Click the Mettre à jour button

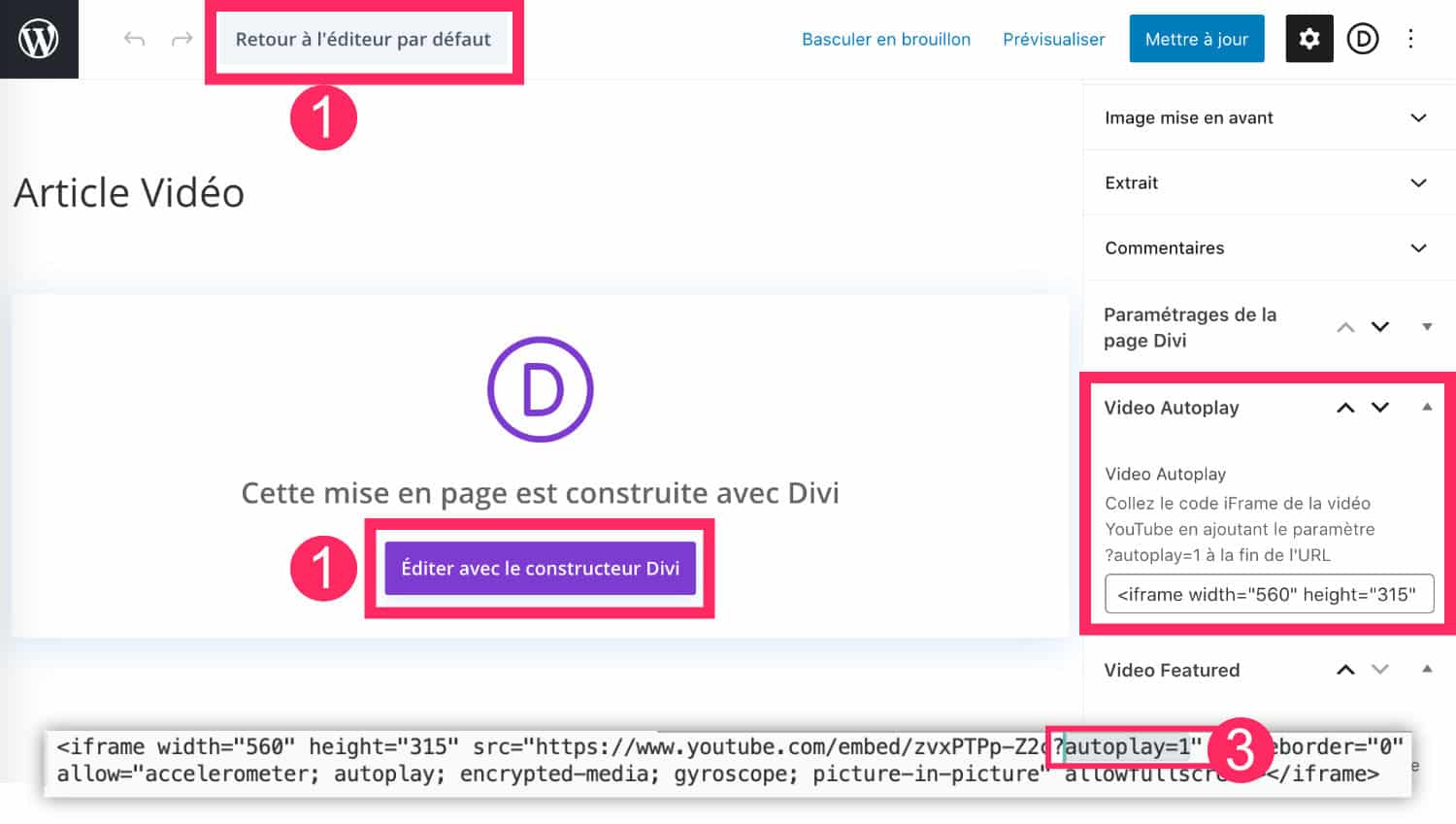[1197, 39]
